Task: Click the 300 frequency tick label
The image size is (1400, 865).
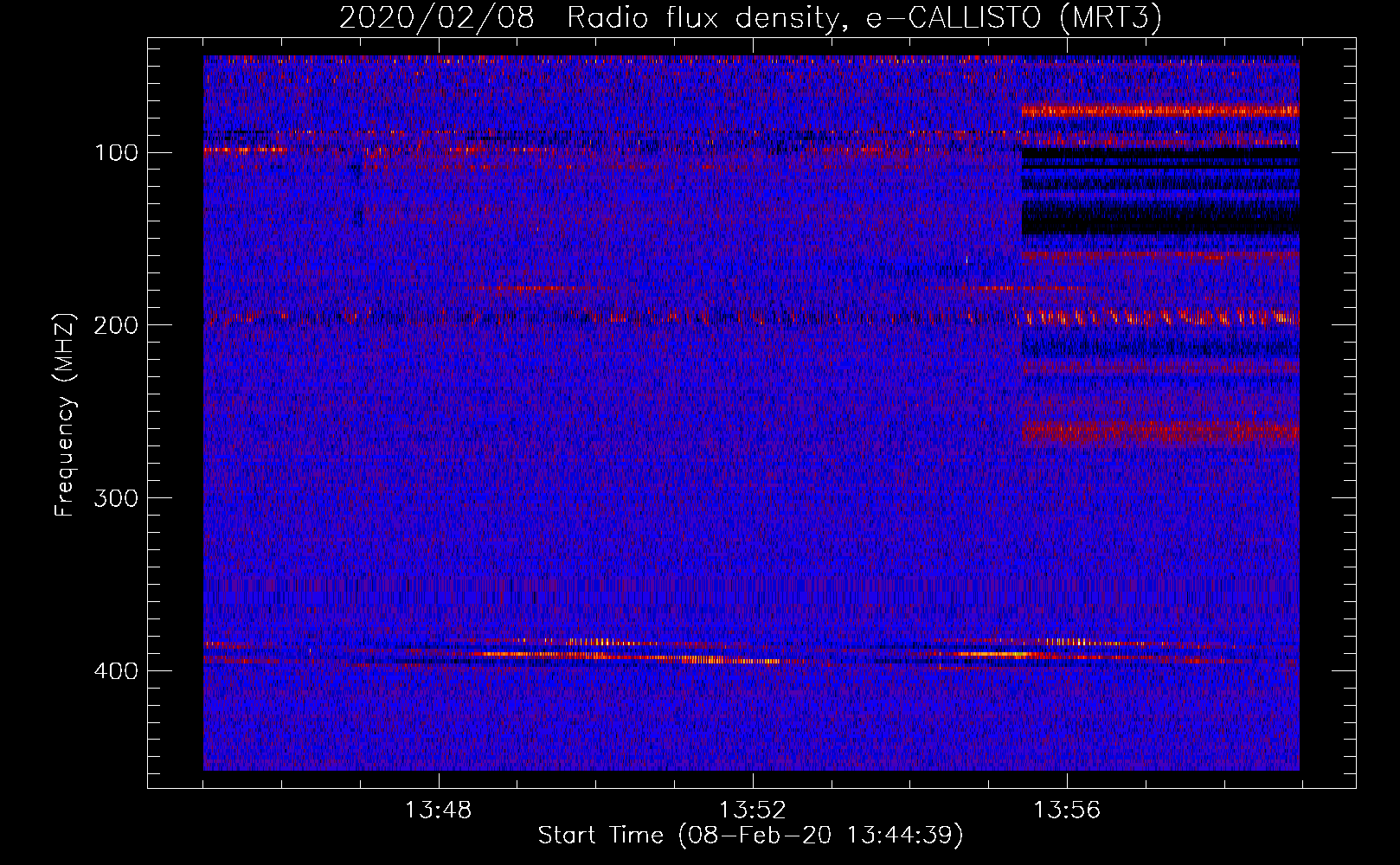Action: 115,498
